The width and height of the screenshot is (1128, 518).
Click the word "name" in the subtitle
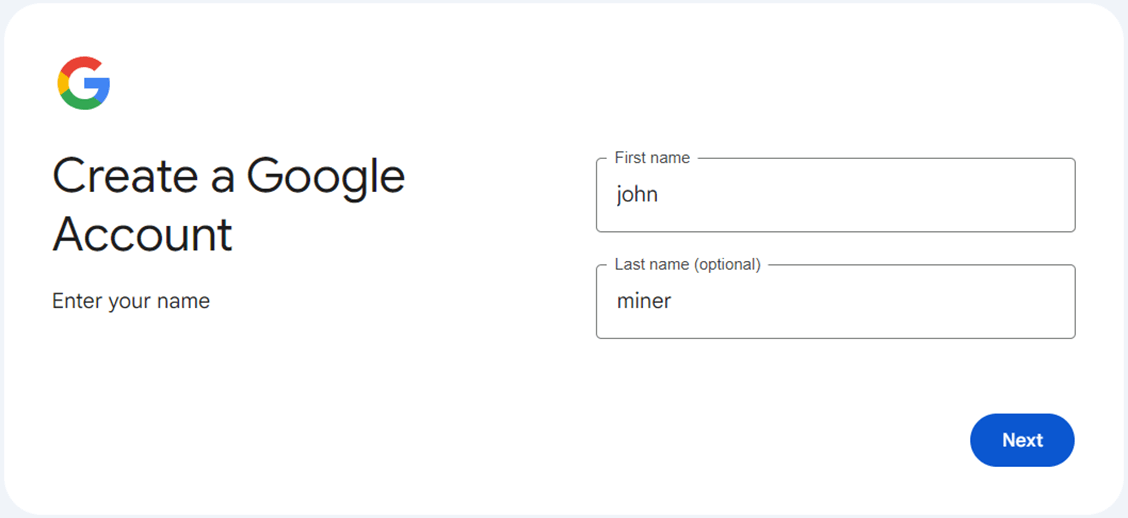(187, 301)
